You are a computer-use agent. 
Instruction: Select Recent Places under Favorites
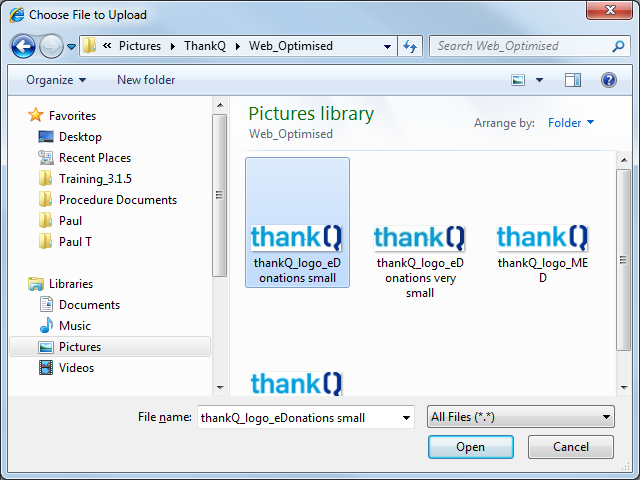tap(95, 158)
